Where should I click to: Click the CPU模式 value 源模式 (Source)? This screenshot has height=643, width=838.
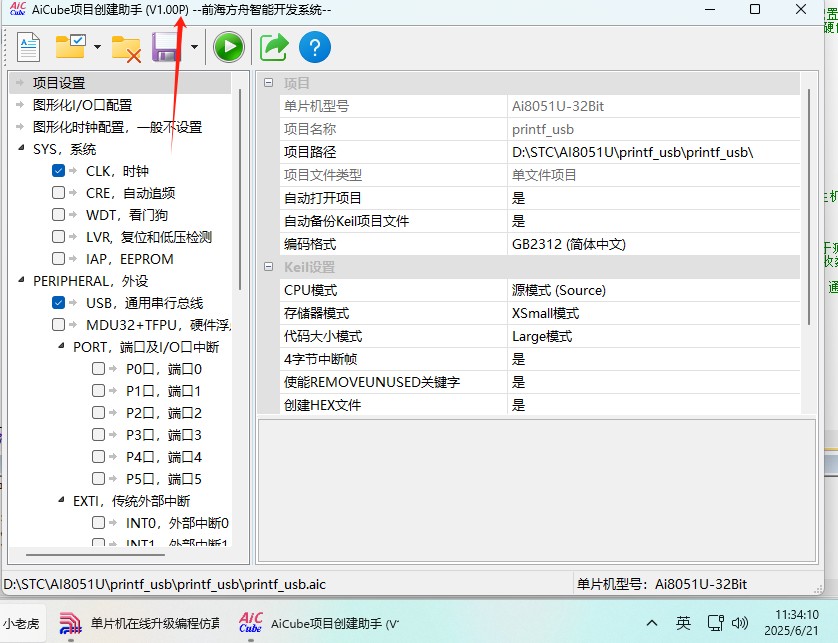coord(654,290)
